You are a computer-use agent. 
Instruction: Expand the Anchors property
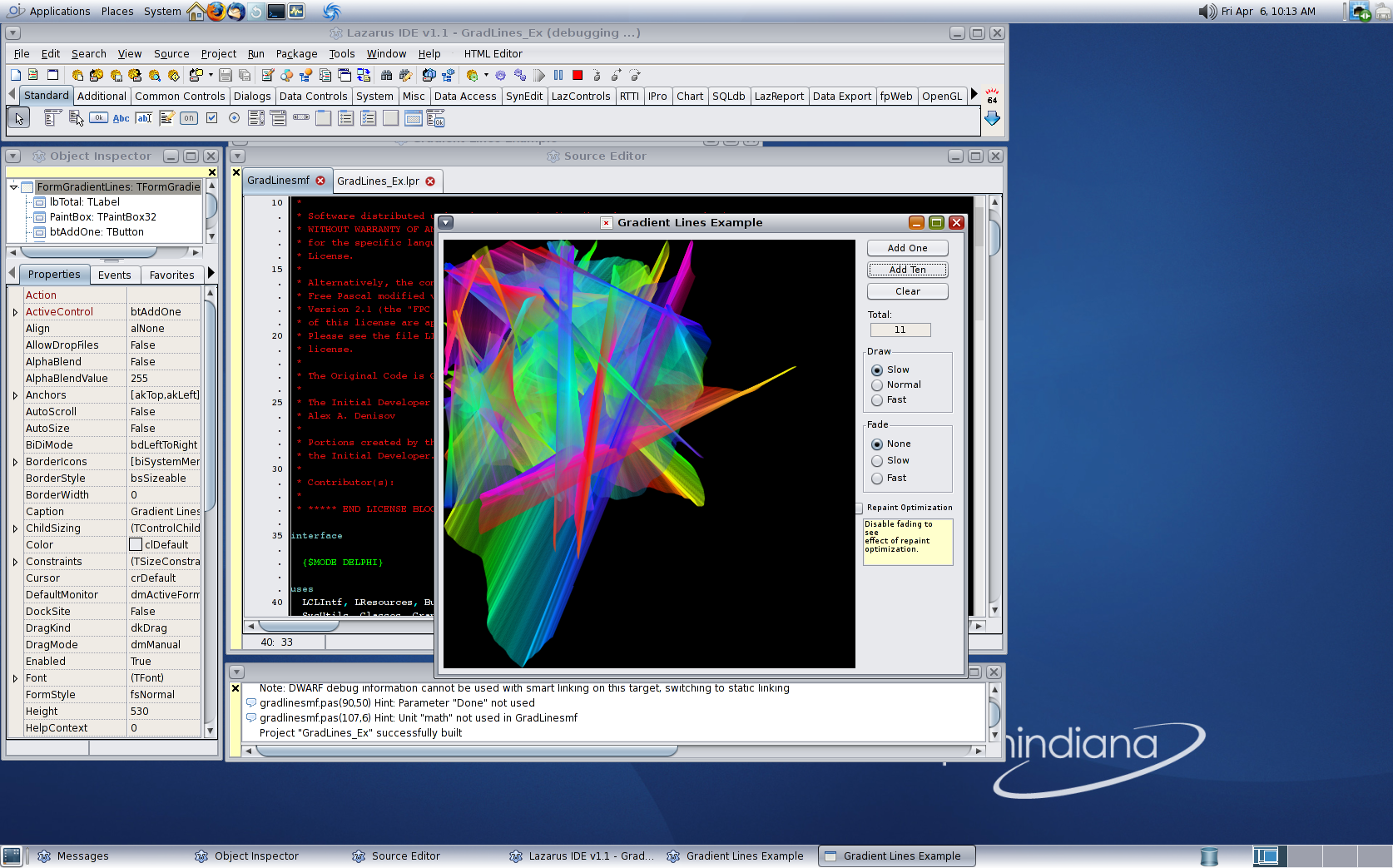(x=15, y=395)
